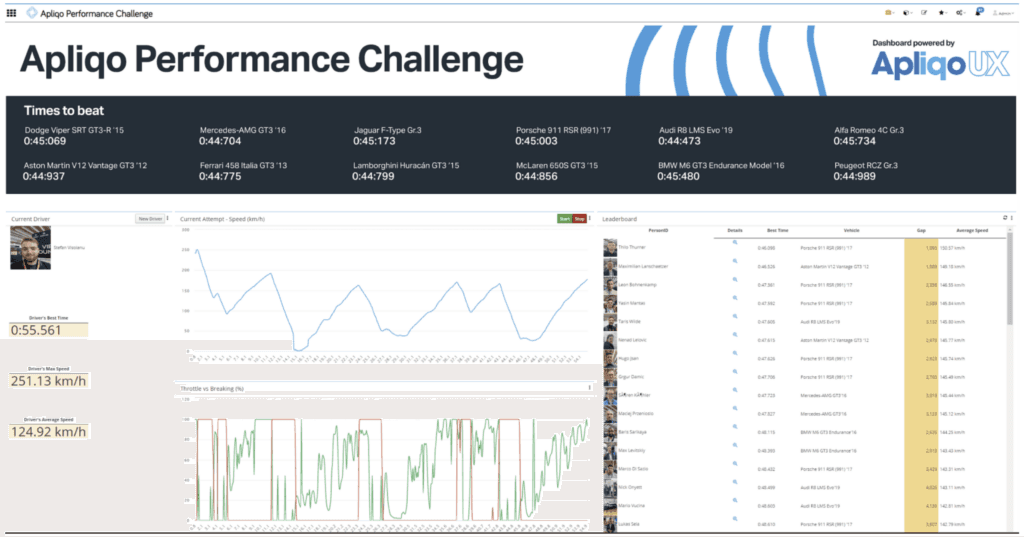Image resolution: width=1024 pixels, height=537 pixels.
Task: Open details magnifier for Thilo Thurner
Action: click(x=735, y=242)
